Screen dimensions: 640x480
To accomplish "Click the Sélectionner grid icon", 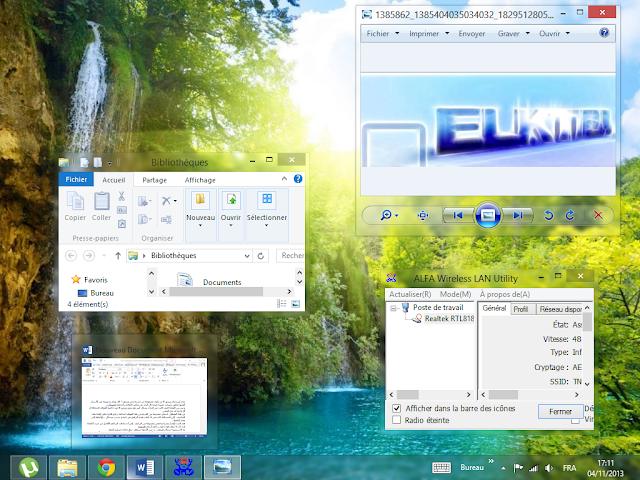I will click(x=267, y=199).
